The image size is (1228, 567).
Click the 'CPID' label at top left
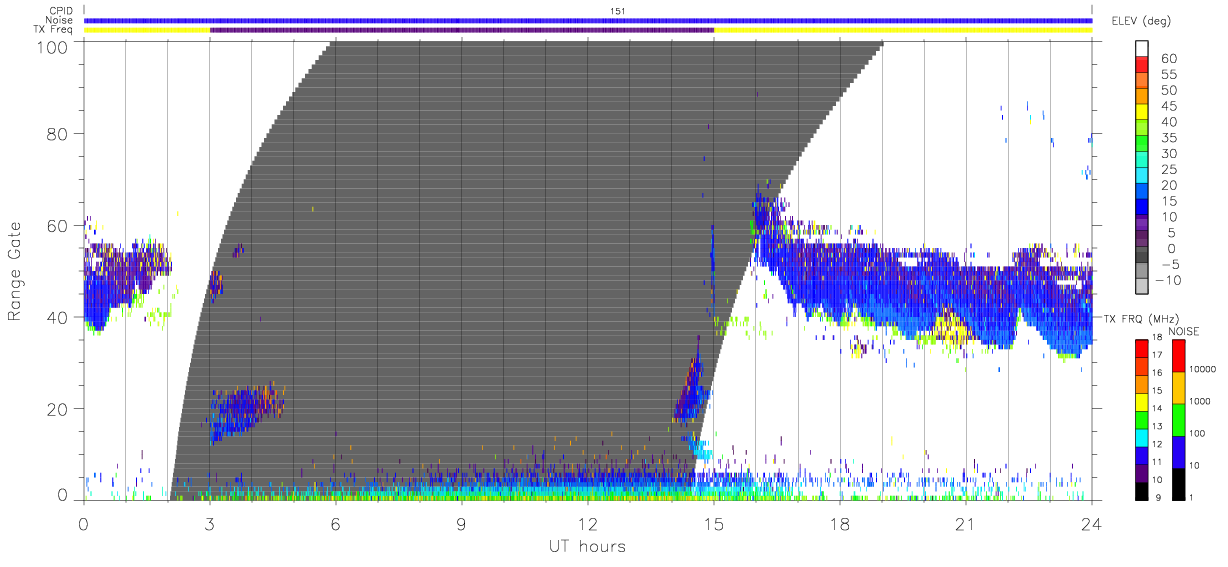(62, 11)
